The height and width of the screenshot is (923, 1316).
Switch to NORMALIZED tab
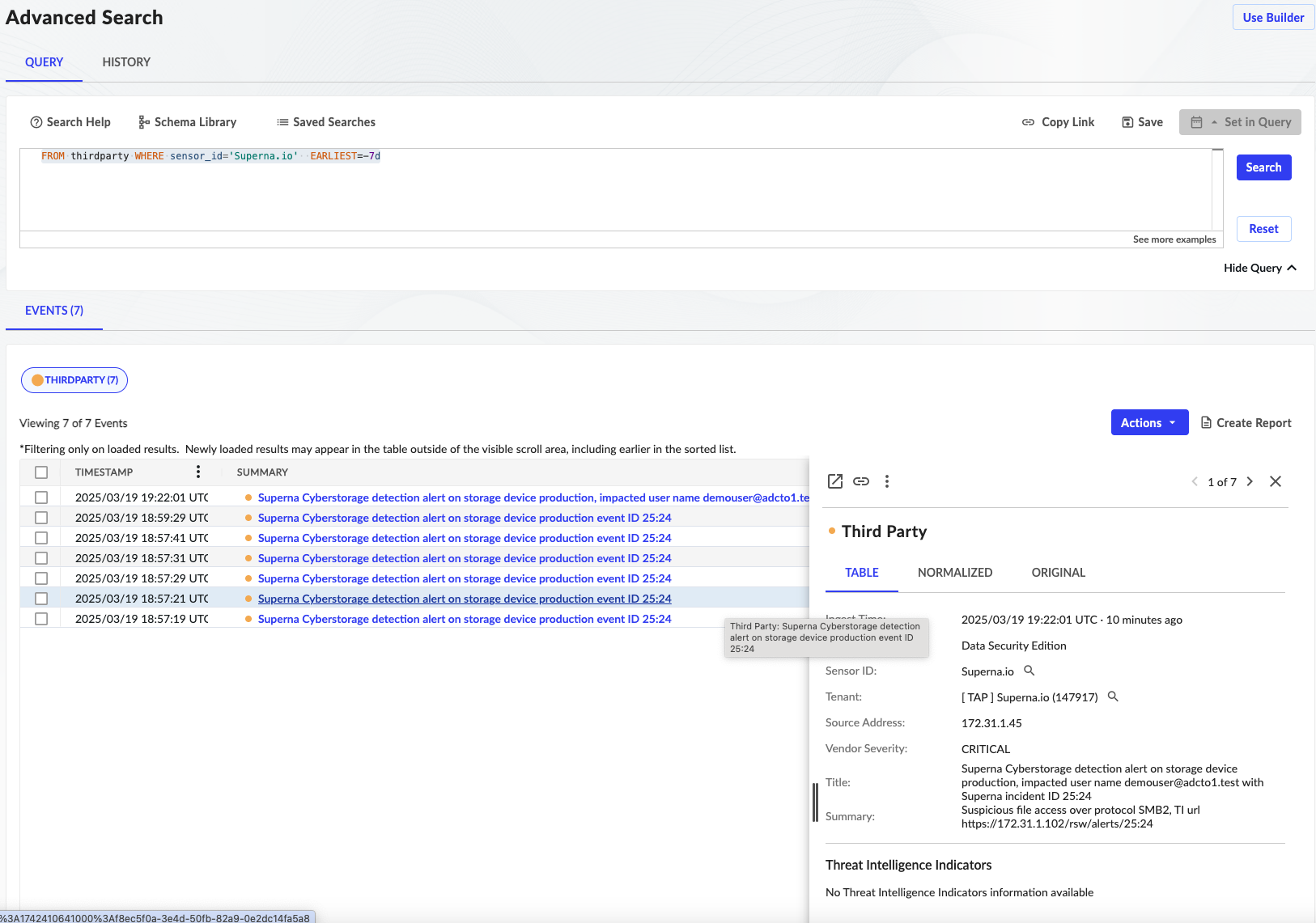coord(955,573)
